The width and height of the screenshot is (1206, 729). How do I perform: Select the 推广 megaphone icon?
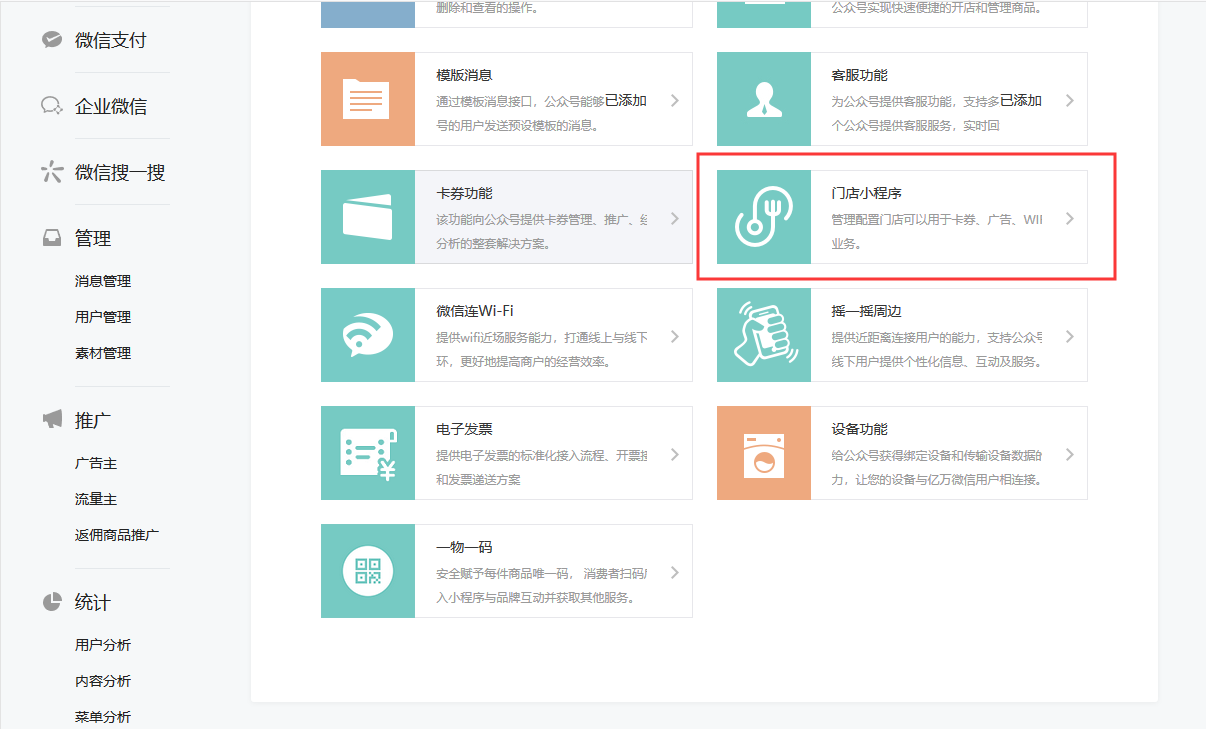click(x=51, y=420)
